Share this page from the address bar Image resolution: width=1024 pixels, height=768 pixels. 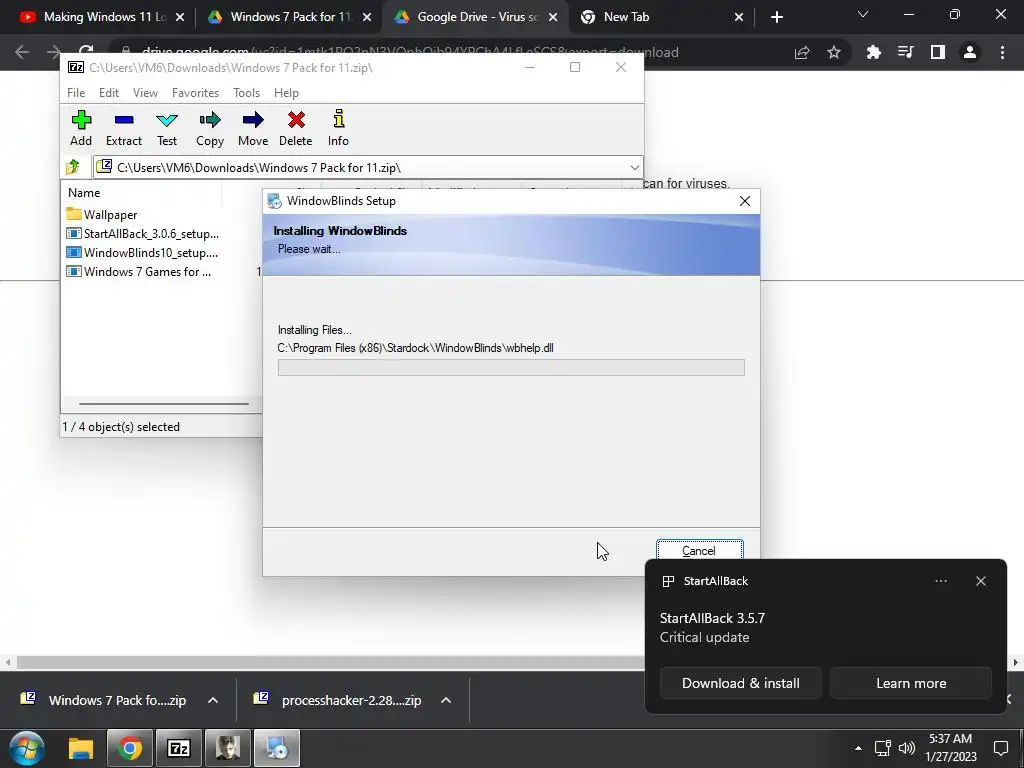(802, 52)
